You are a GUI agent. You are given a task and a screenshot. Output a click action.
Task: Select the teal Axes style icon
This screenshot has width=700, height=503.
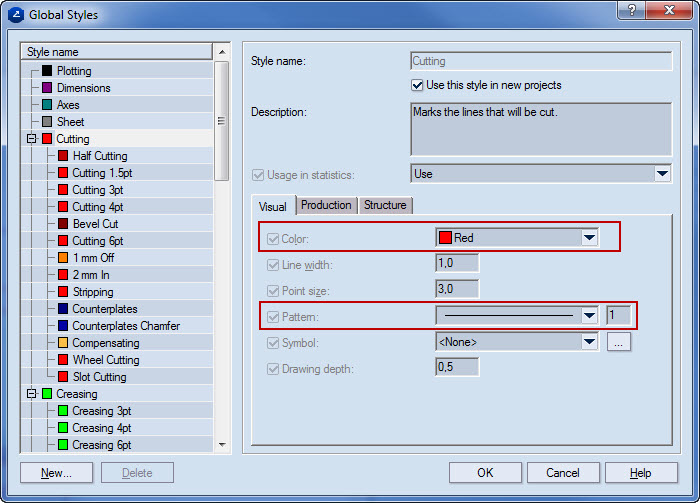(x=47, y=105)
